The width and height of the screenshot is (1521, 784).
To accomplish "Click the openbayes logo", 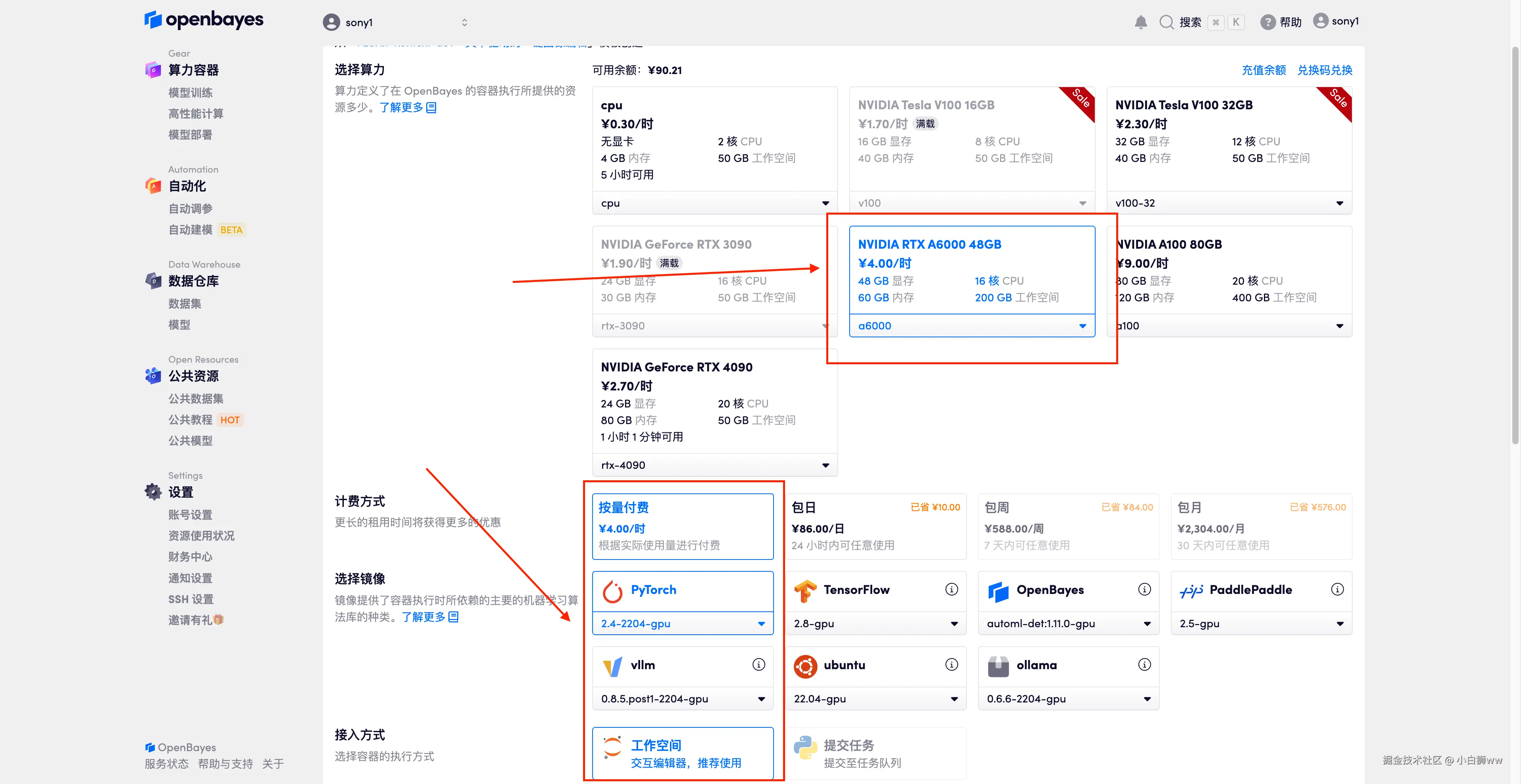I will [x=204, y=20].
